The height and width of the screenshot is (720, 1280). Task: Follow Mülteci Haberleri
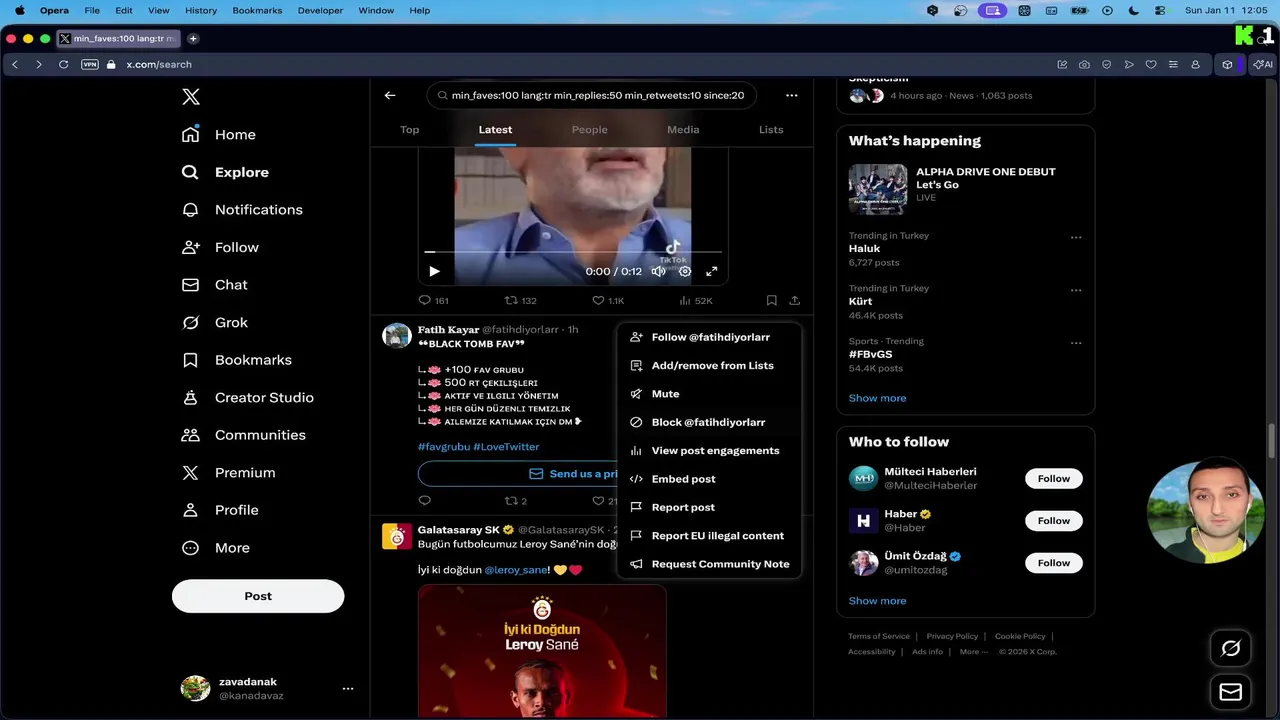tap(1054, 479)
